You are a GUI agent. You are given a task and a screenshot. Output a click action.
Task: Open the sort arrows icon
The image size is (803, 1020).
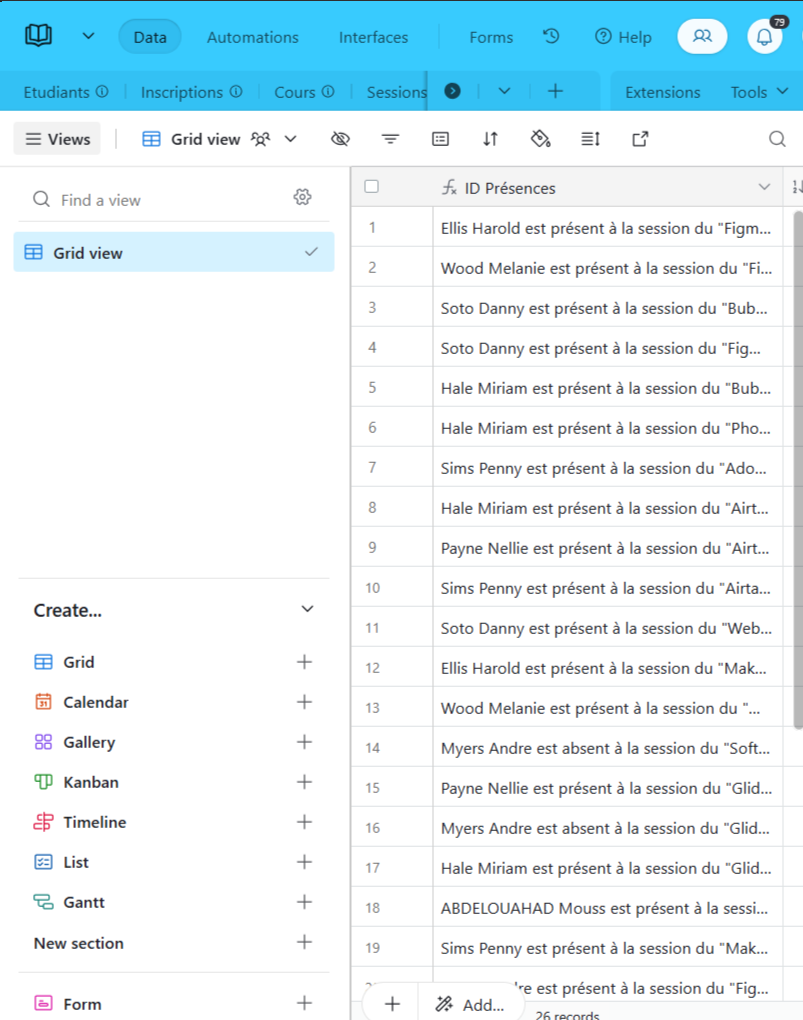491,139
